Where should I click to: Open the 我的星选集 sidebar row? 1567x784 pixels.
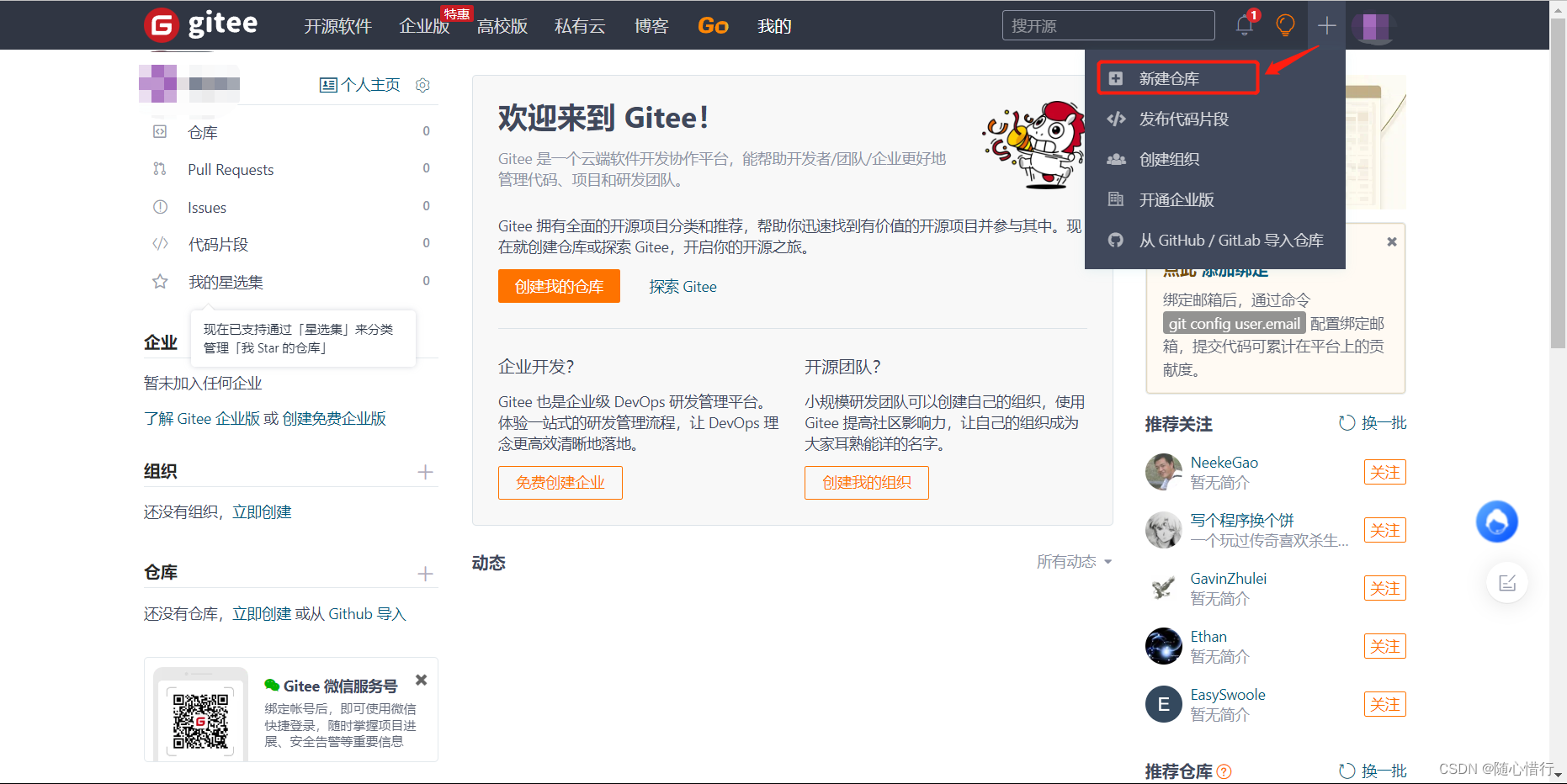[291, 282]
